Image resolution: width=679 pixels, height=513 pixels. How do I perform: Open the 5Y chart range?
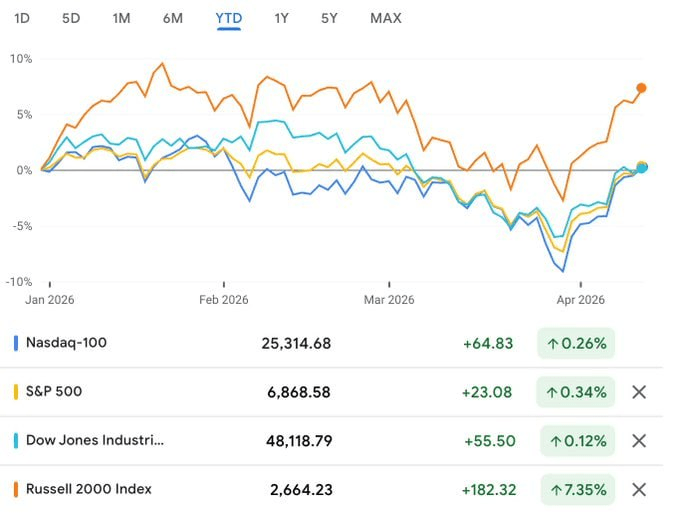pos(330,18)
